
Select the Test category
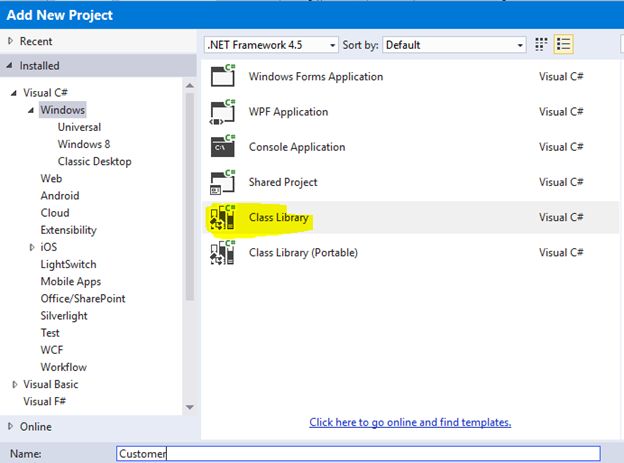(50, 333)
